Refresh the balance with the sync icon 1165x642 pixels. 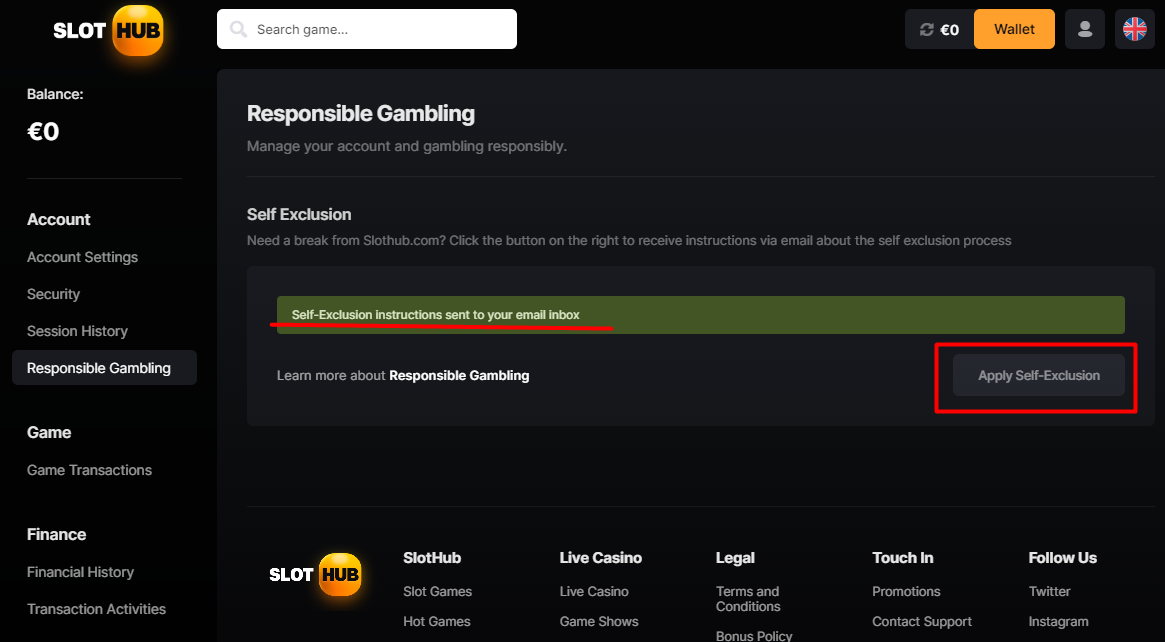926,30
